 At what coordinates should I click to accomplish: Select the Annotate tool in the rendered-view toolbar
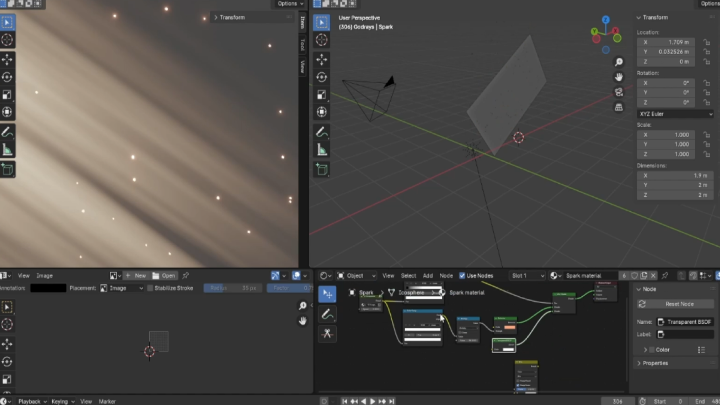7,132
